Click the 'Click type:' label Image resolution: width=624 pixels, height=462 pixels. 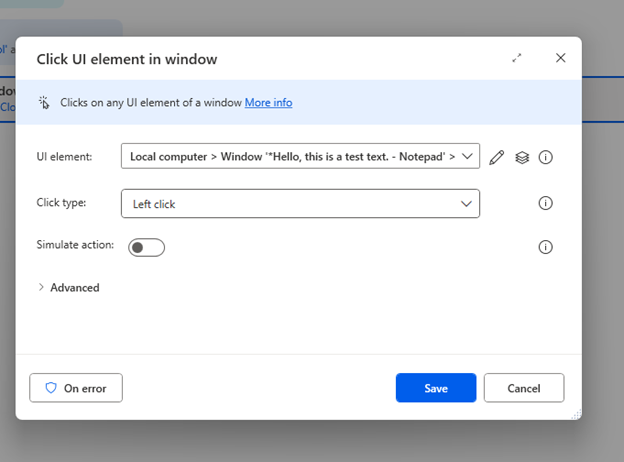(x=61, y=202)
